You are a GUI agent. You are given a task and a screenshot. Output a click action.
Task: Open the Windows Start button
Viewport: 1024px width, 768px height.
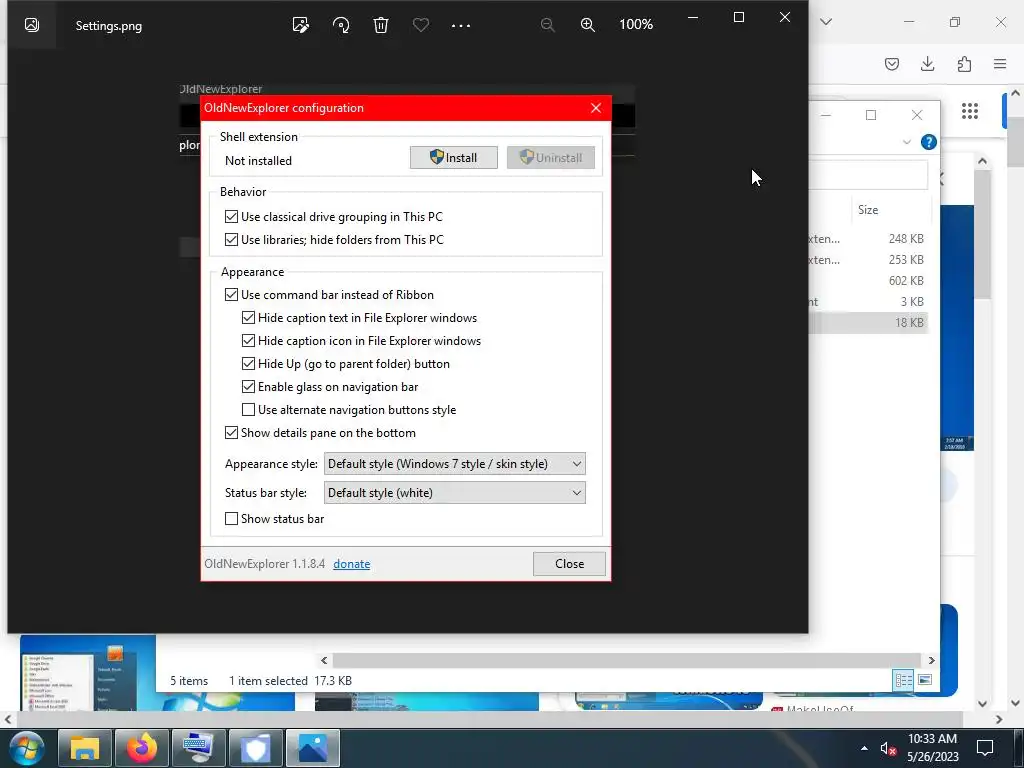[x=26, y=748]
